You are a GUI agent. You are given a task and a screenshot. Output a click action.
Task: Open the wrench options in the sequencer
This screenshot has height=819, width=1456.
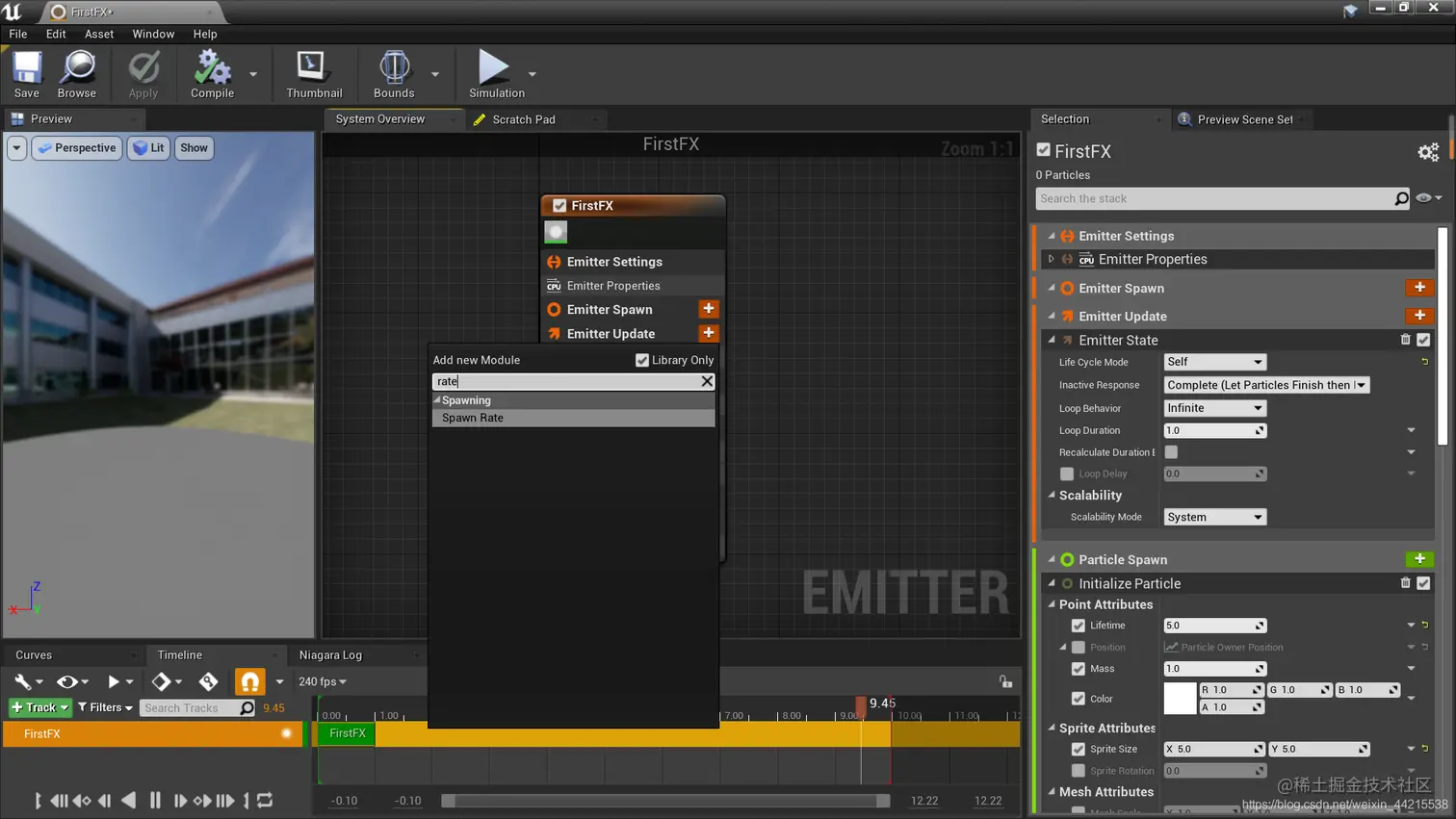tap(26, 681)
